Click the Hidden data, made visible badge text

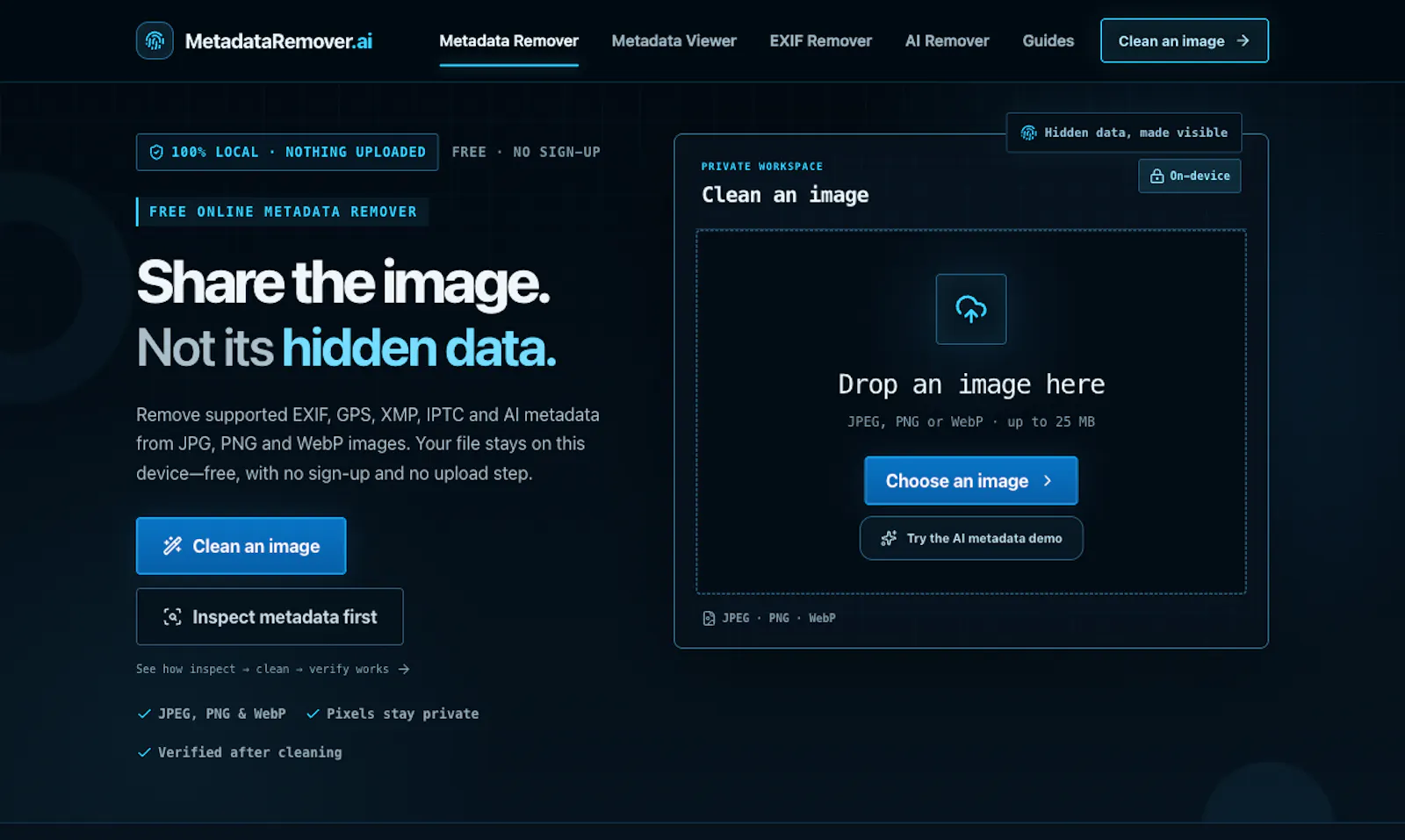(1136, 133)
